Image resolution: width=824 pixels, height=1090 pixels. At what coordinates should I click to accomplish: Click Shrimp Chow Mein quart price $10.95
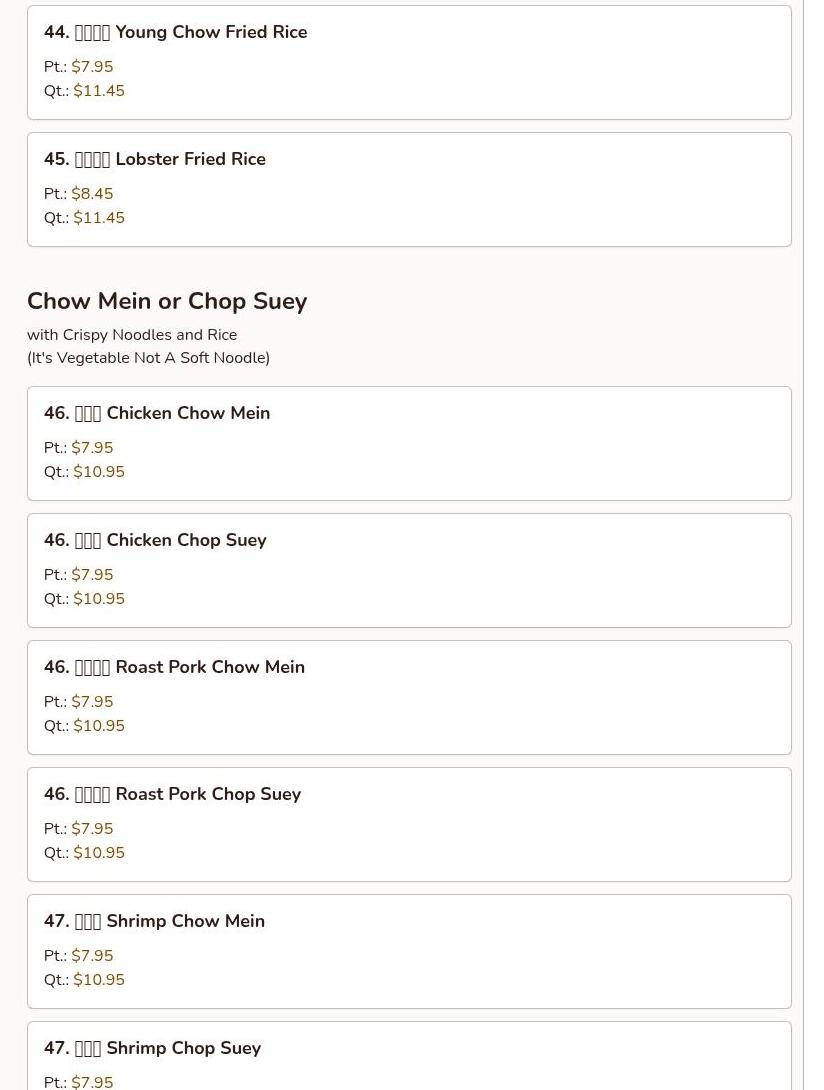[x=99, y=980]
